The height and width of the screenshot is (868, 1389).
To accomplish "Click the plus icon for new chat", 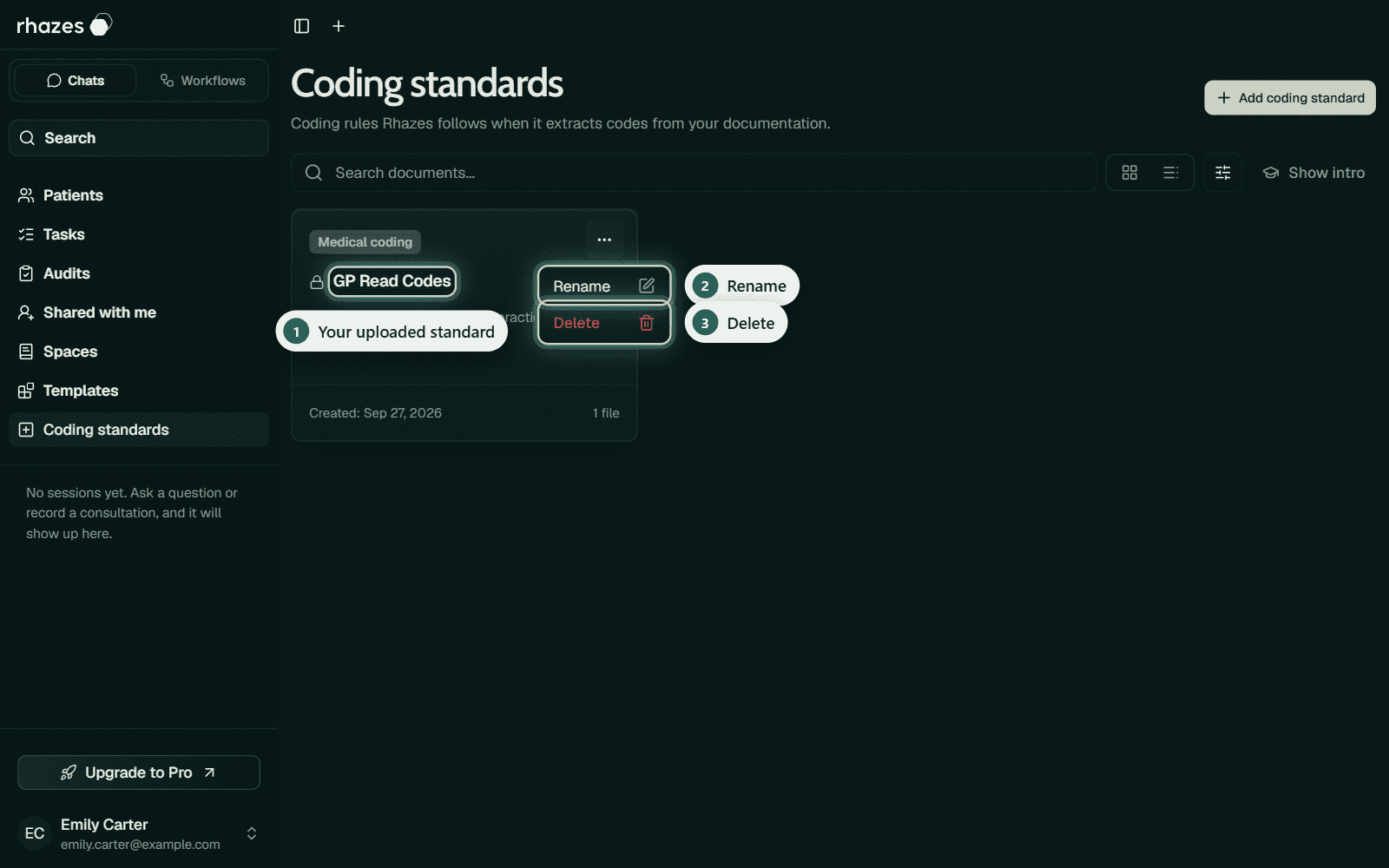I will pos(339,26).
